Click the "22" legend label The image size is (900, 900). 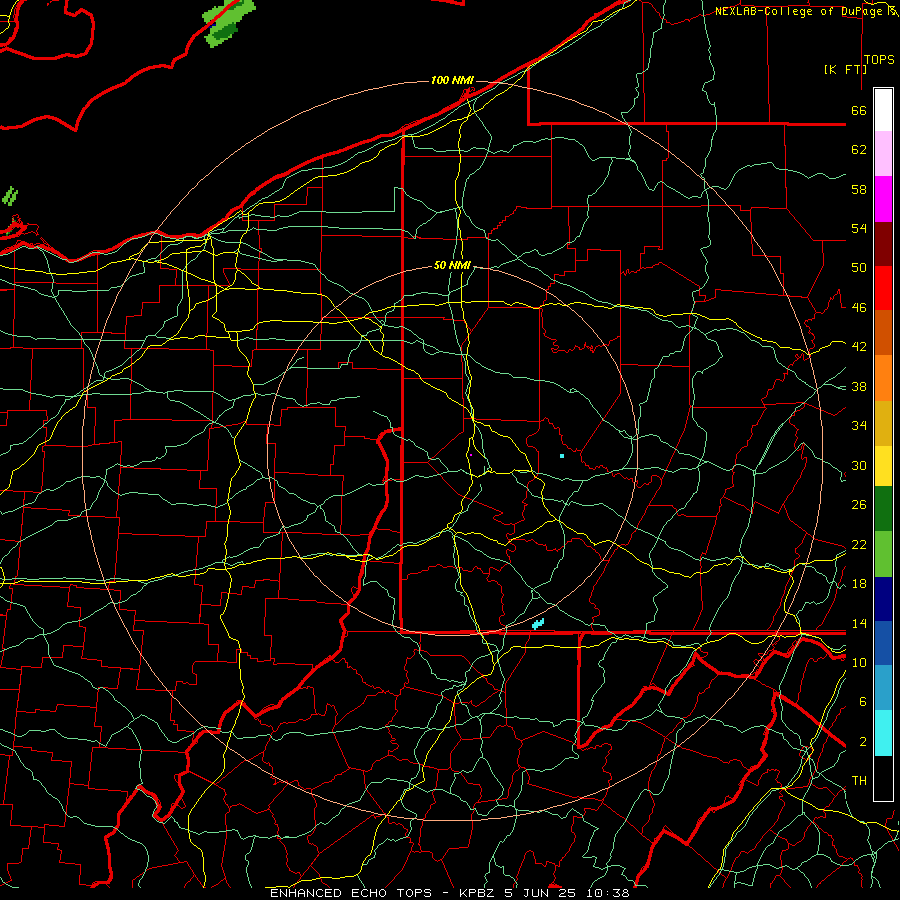pos(859,544)
